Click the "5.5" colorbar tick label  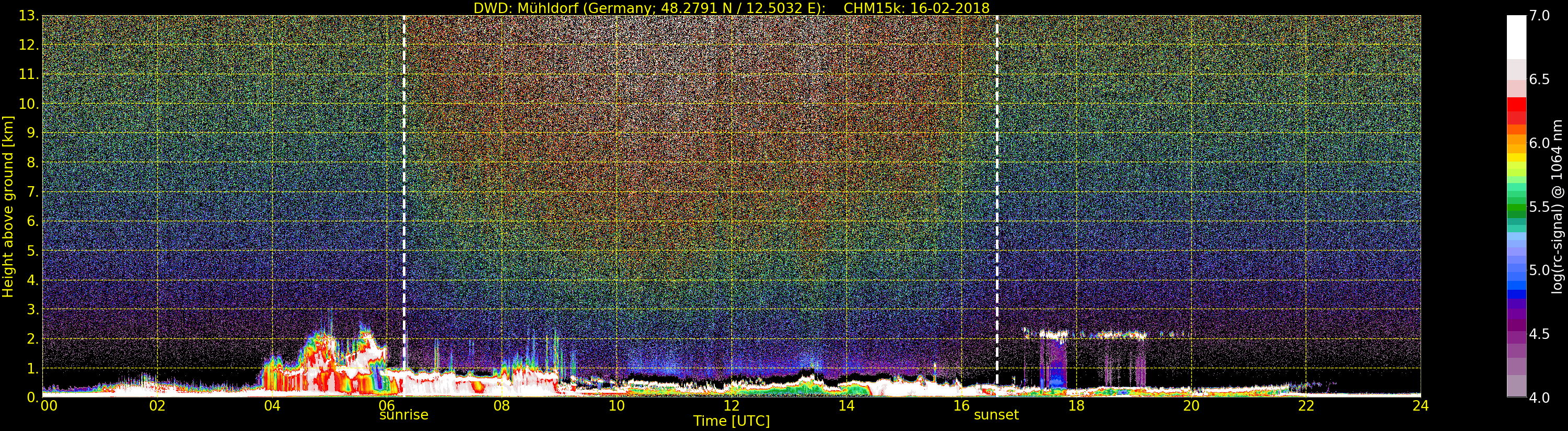[1539, 207]
